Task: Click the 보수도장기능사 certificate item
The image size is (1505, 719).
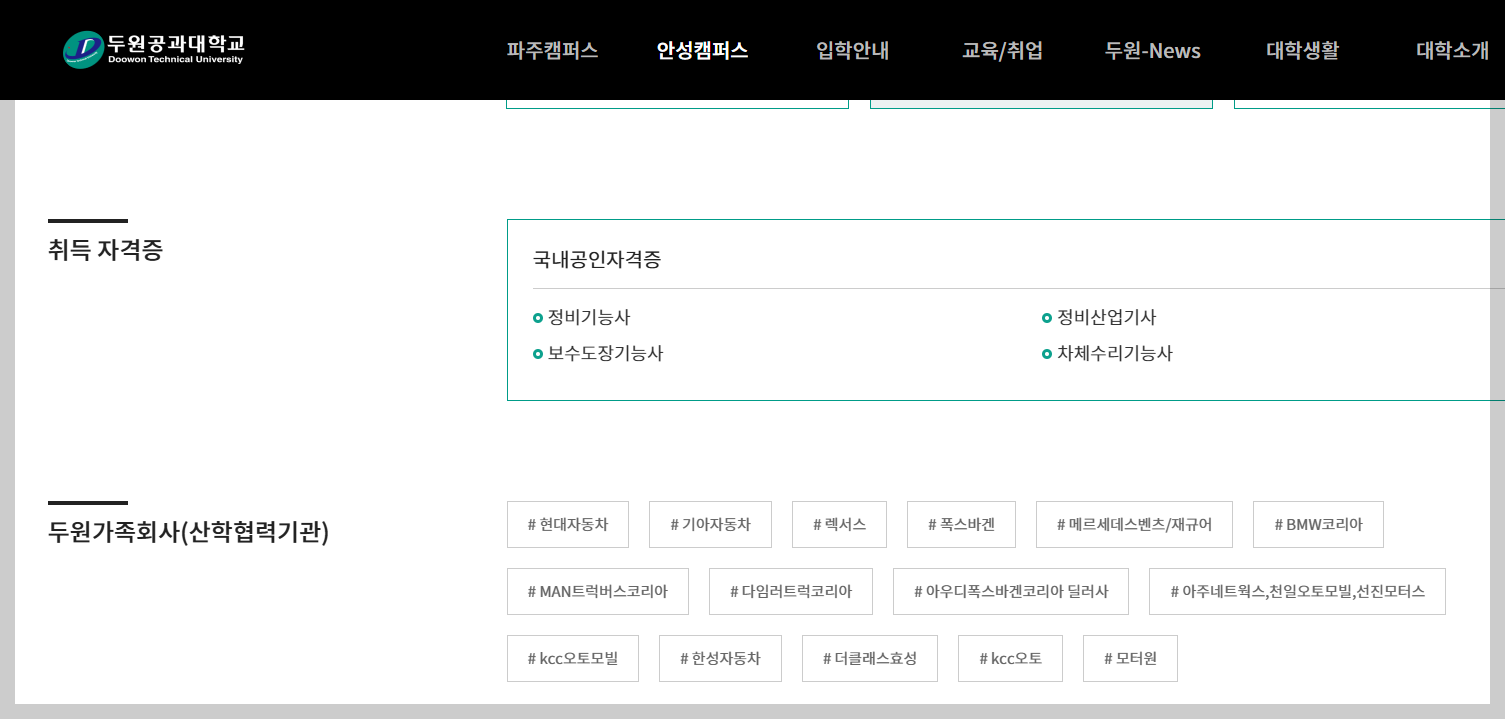Action: pyautogui.click(x=598, y=353)
